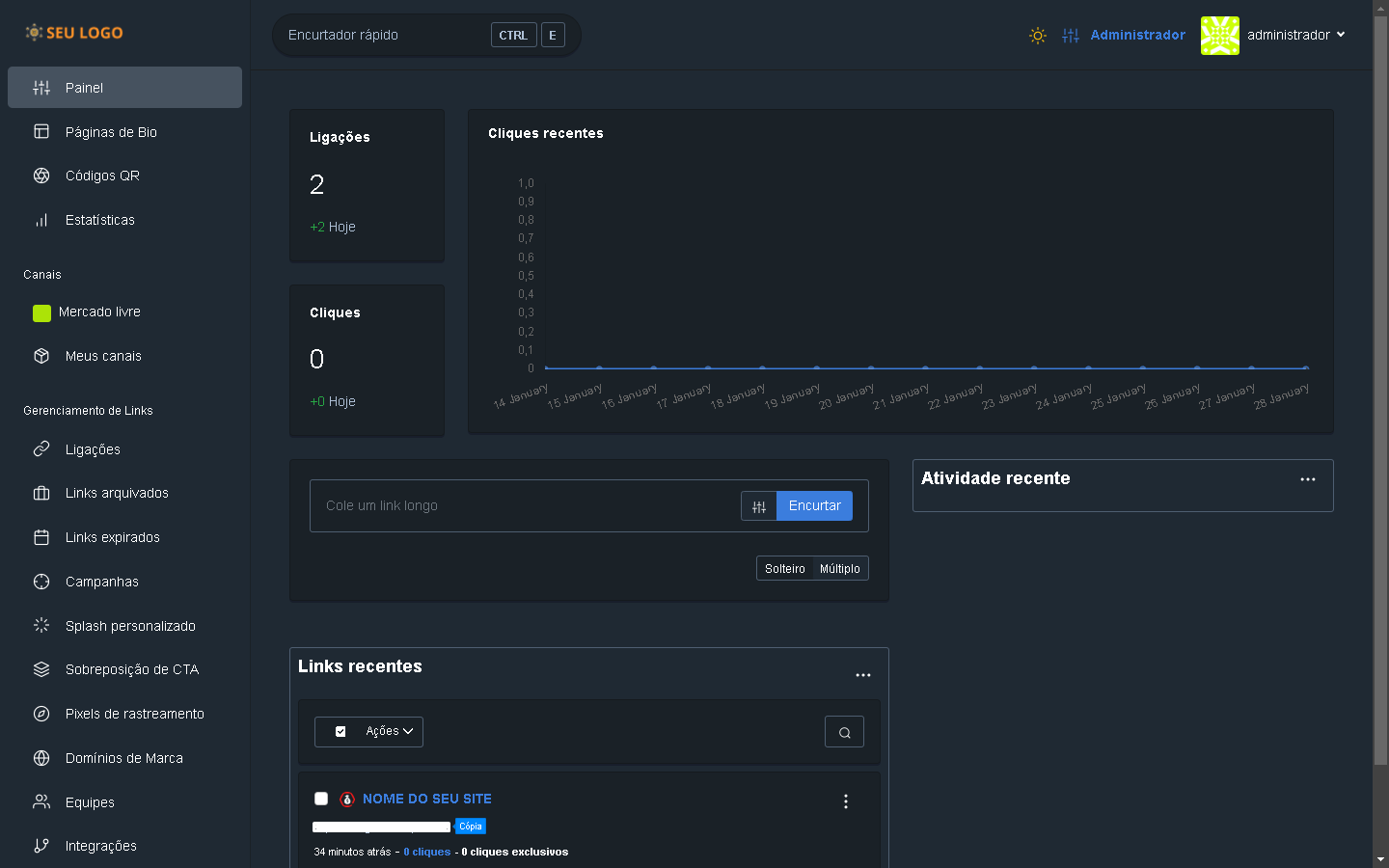The height and width of the screenshot is (868, 1389).
Task: Select Painel in the sidebar
Action: coord(124,88)
